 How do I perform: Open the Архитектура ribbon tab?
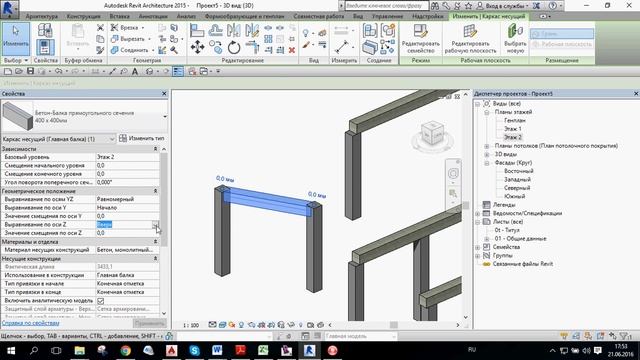coord(42,16)
